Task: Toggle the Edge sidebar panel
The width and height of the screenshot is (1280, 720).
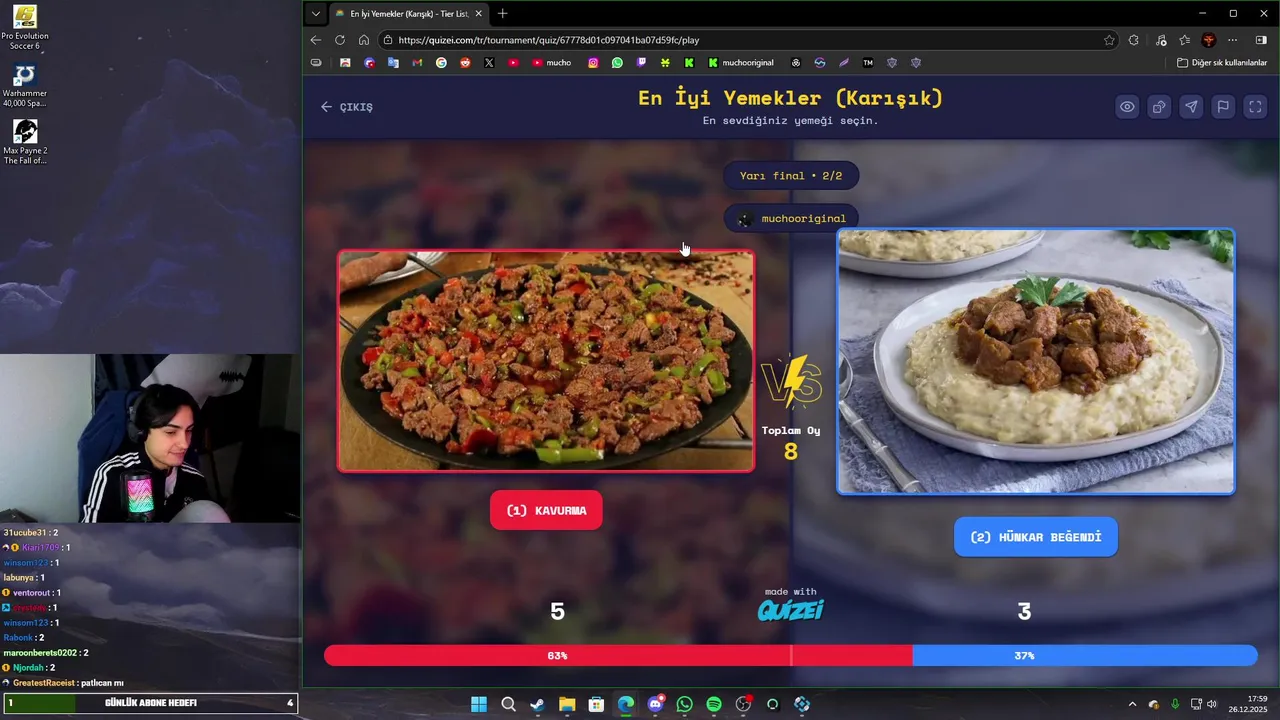Action: [1261, 40]
